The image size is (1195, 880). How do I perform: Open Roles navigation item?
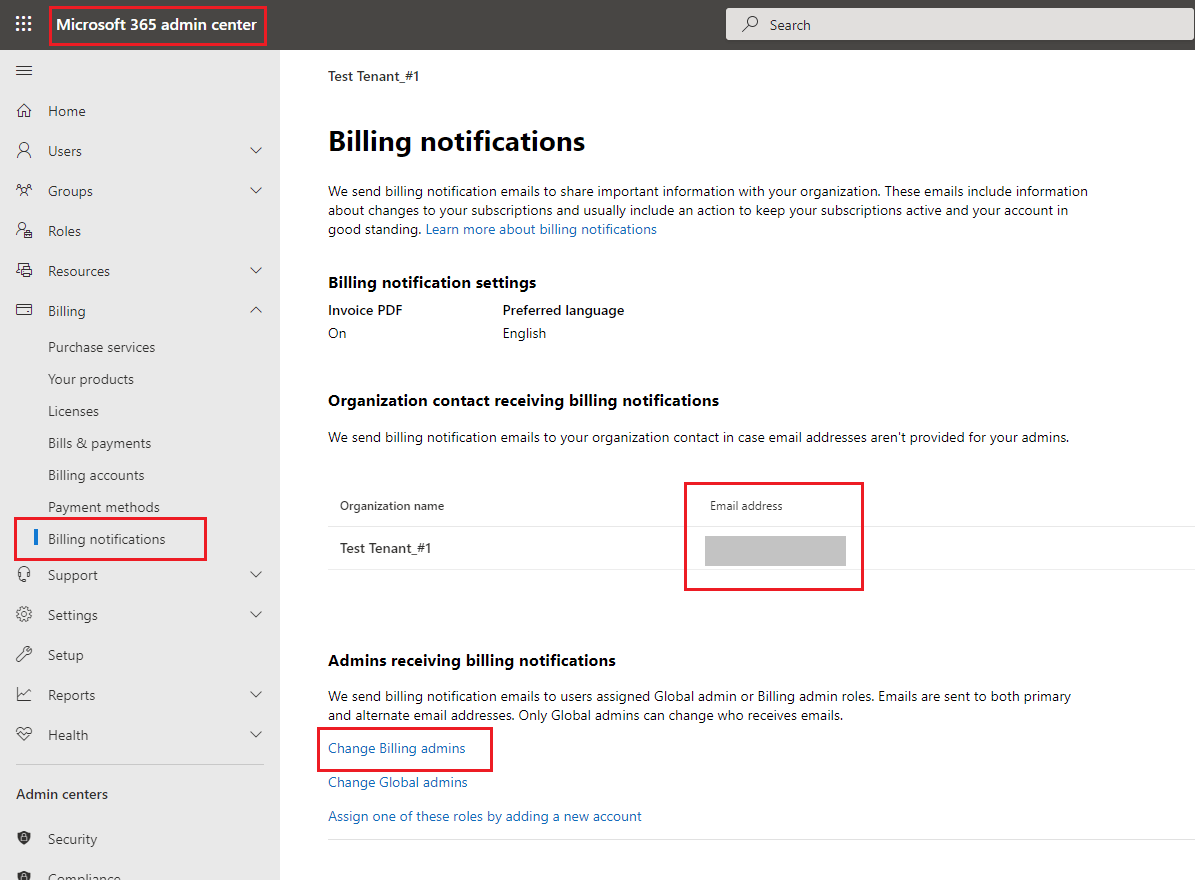tap(64, 231)
